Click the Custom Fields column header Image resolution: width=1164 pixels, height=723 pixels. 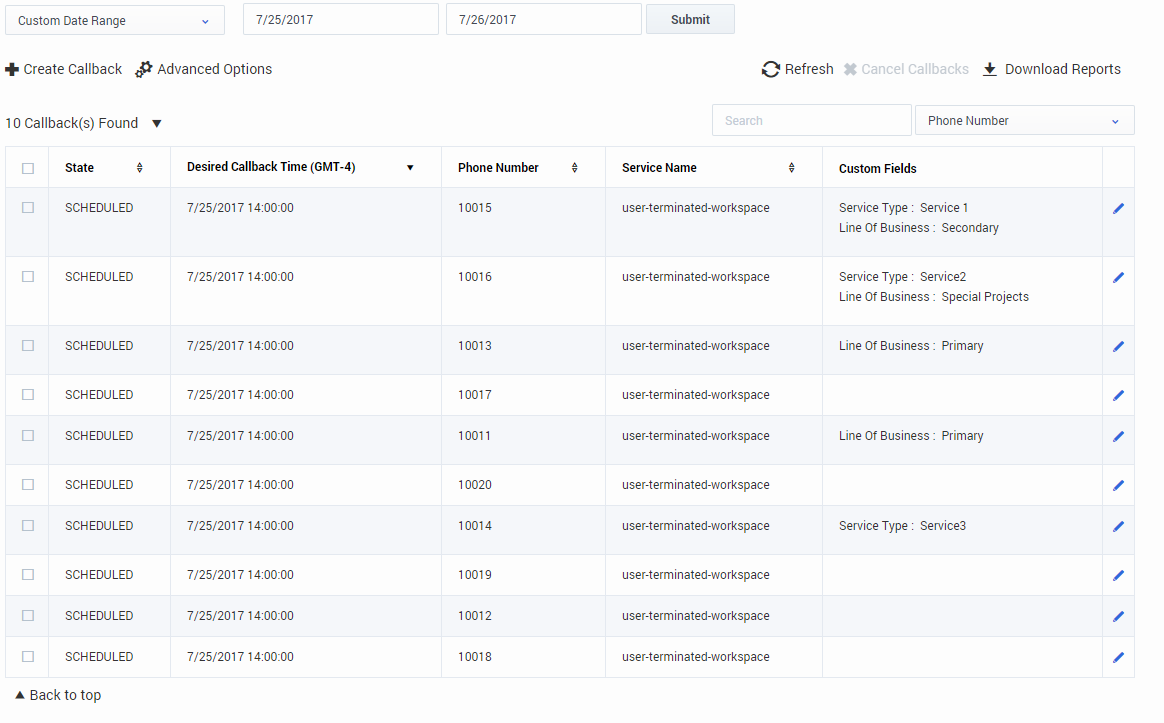tap(877, 169)
